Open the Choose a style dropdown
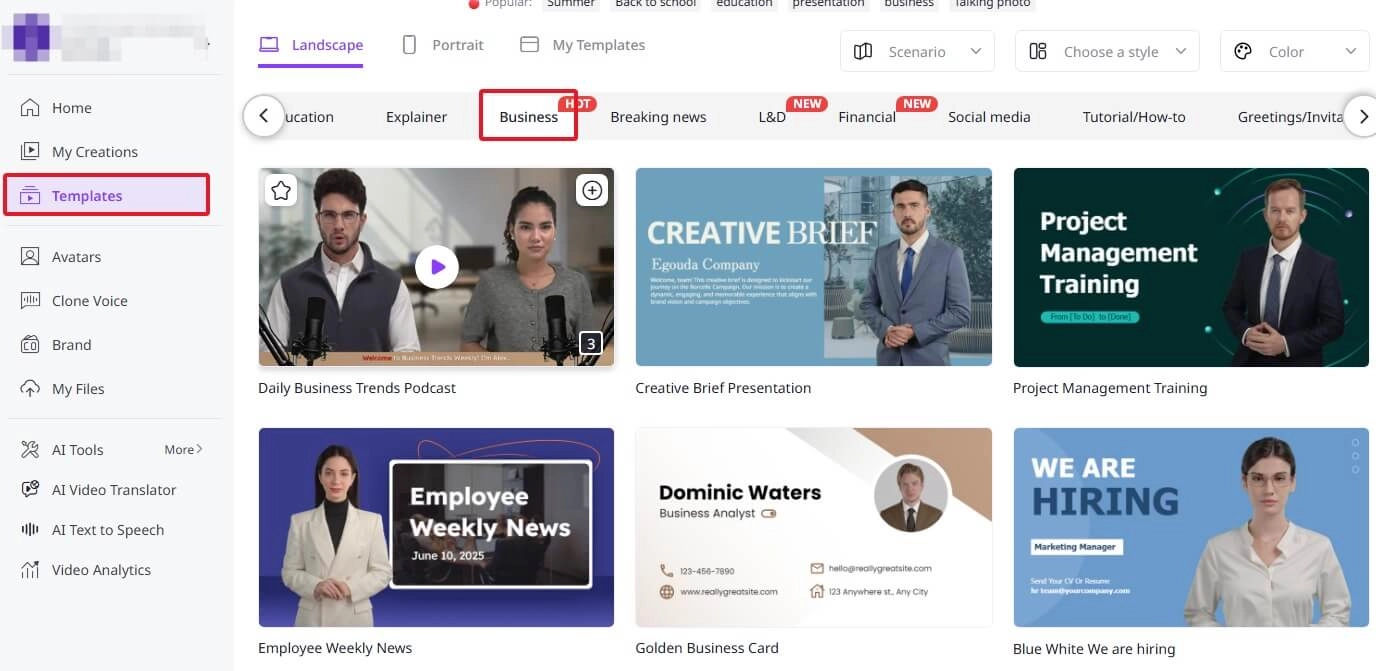This screenshot has height=671, width=1376. pyautogui.click(x=1106, y=51)
